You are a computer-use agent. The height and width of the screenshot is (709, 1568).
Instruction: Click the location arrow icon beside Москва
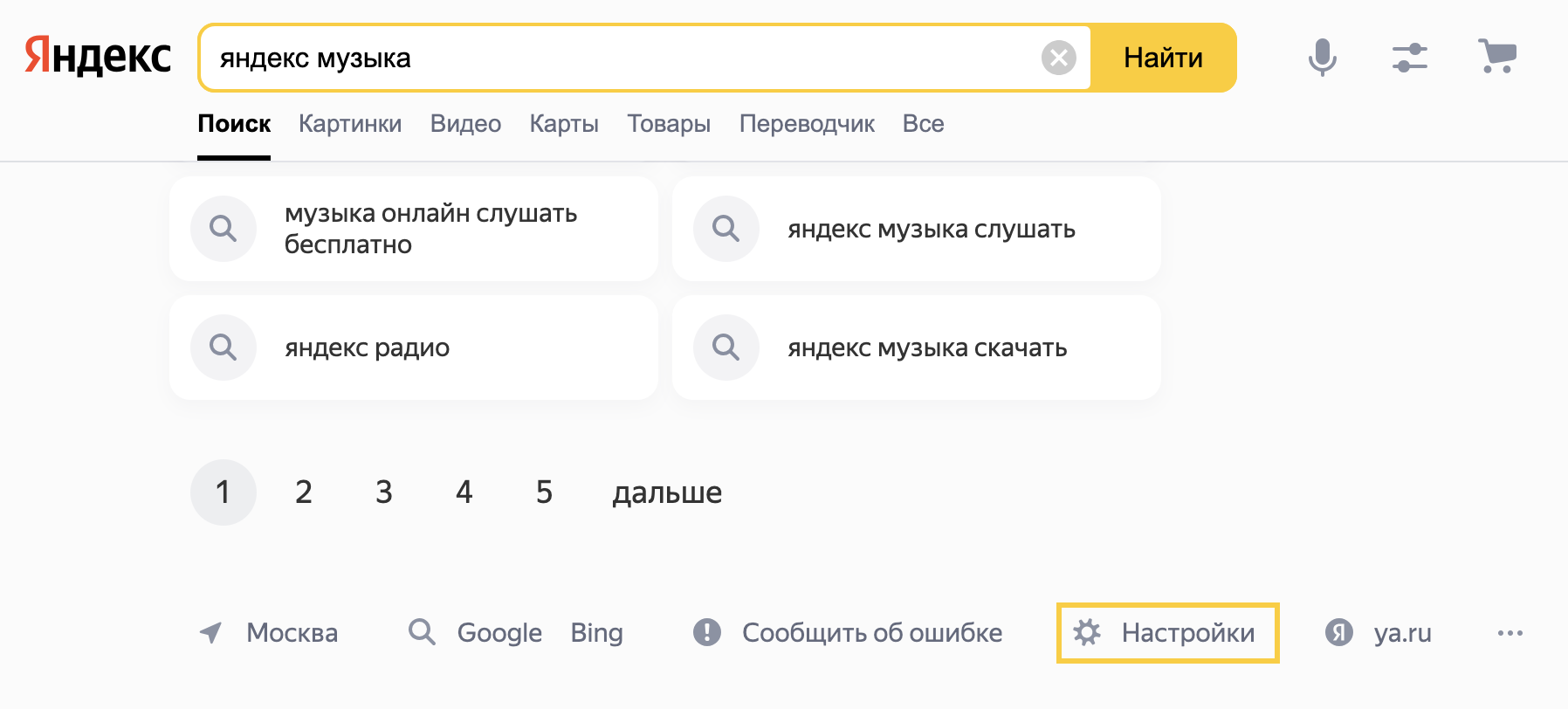tap(210, 632)
